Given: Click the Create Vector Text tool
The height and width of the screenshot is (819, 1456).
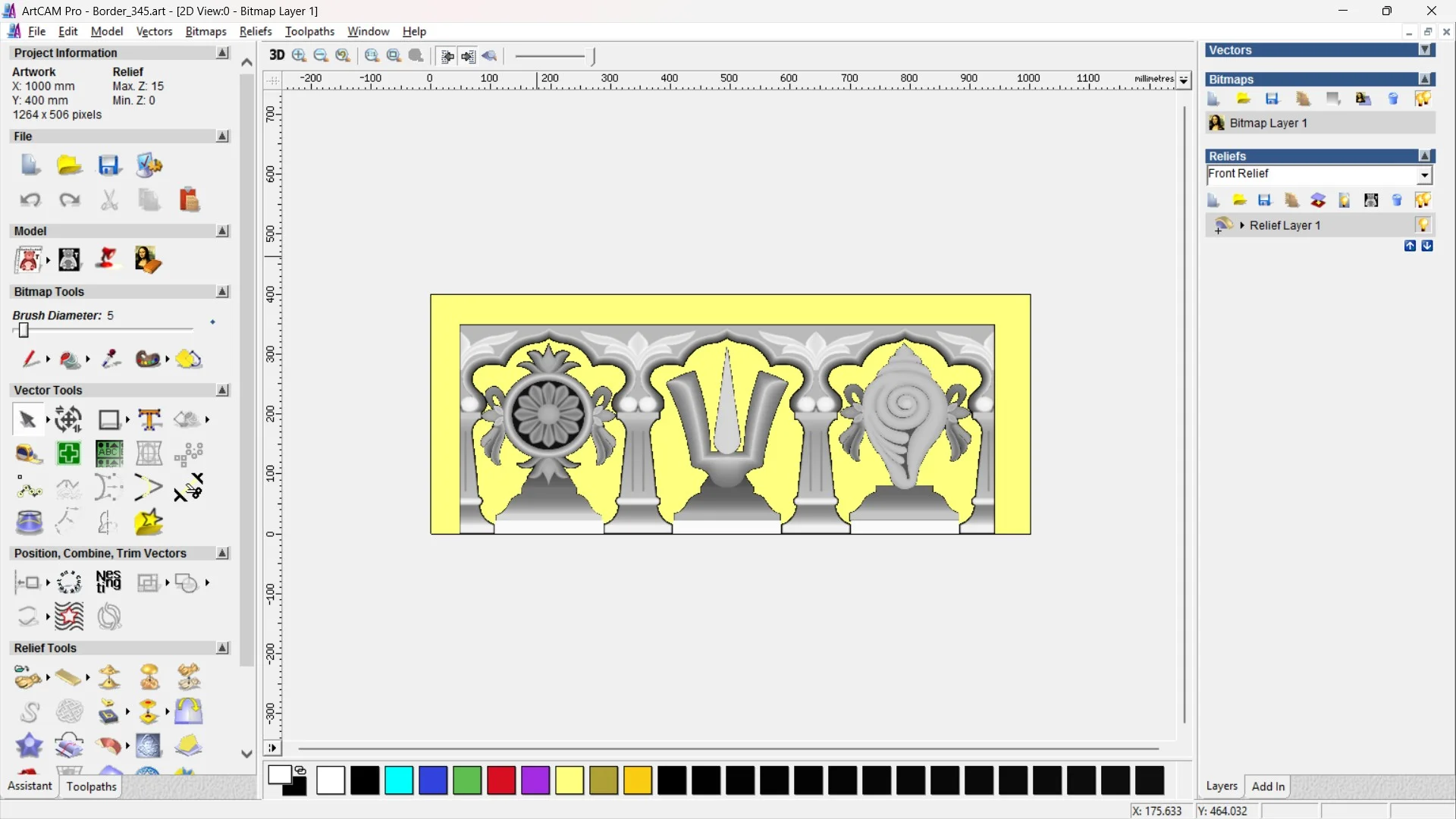Looking at the screenshot, I should pos(149,419).
